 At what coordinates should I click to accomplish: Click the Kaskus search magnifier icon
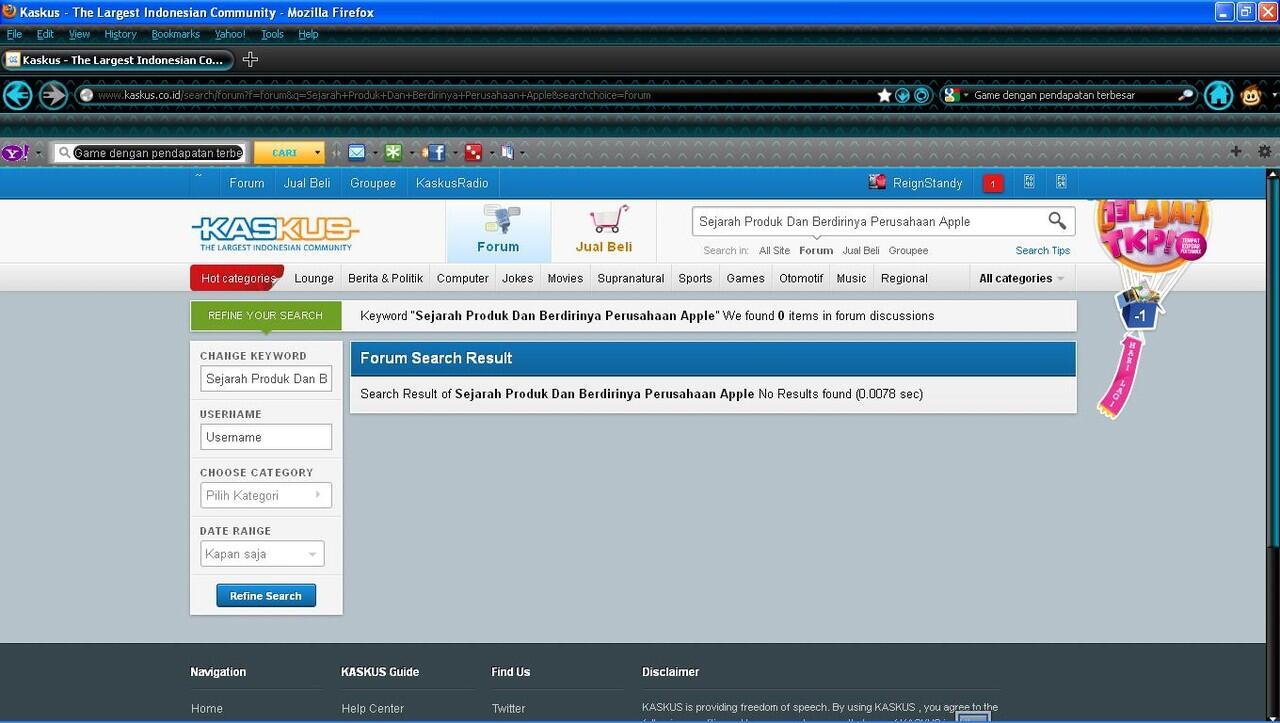coord(1057,221)
